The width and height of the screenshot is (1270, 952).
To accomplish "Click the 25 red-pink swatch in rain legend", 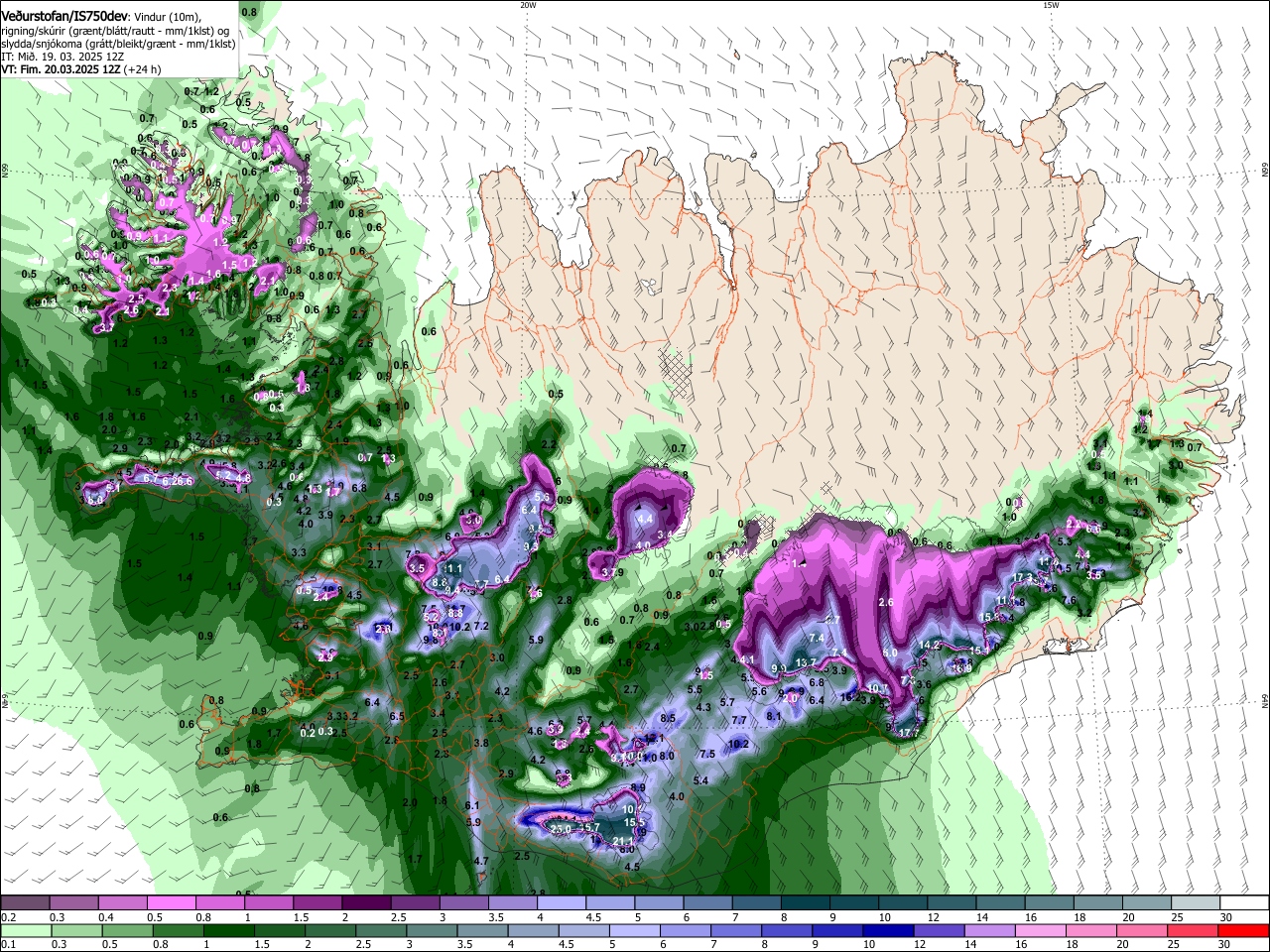I will [x=1193, y=930].
